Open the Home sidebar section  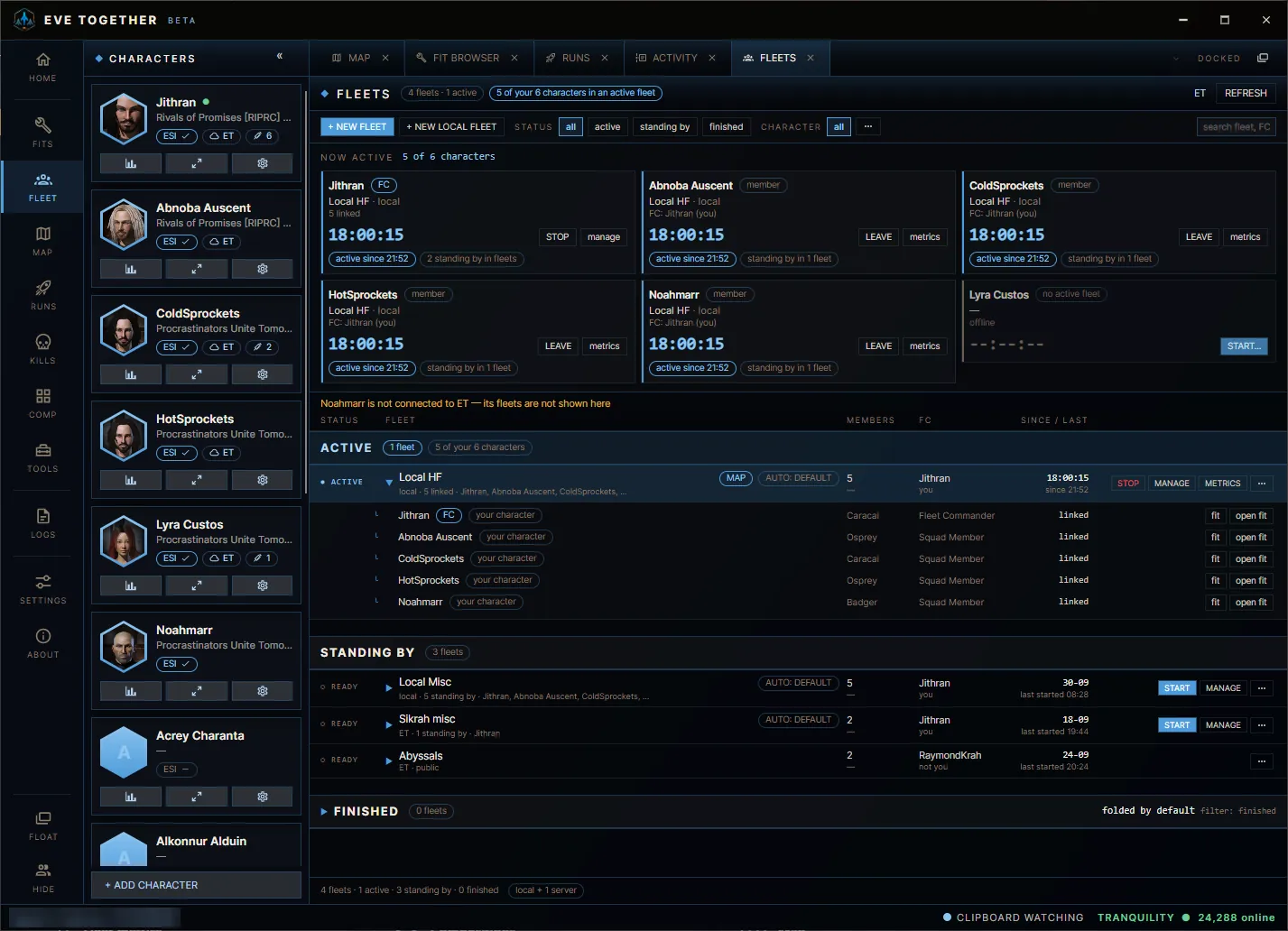click(42, 68)
